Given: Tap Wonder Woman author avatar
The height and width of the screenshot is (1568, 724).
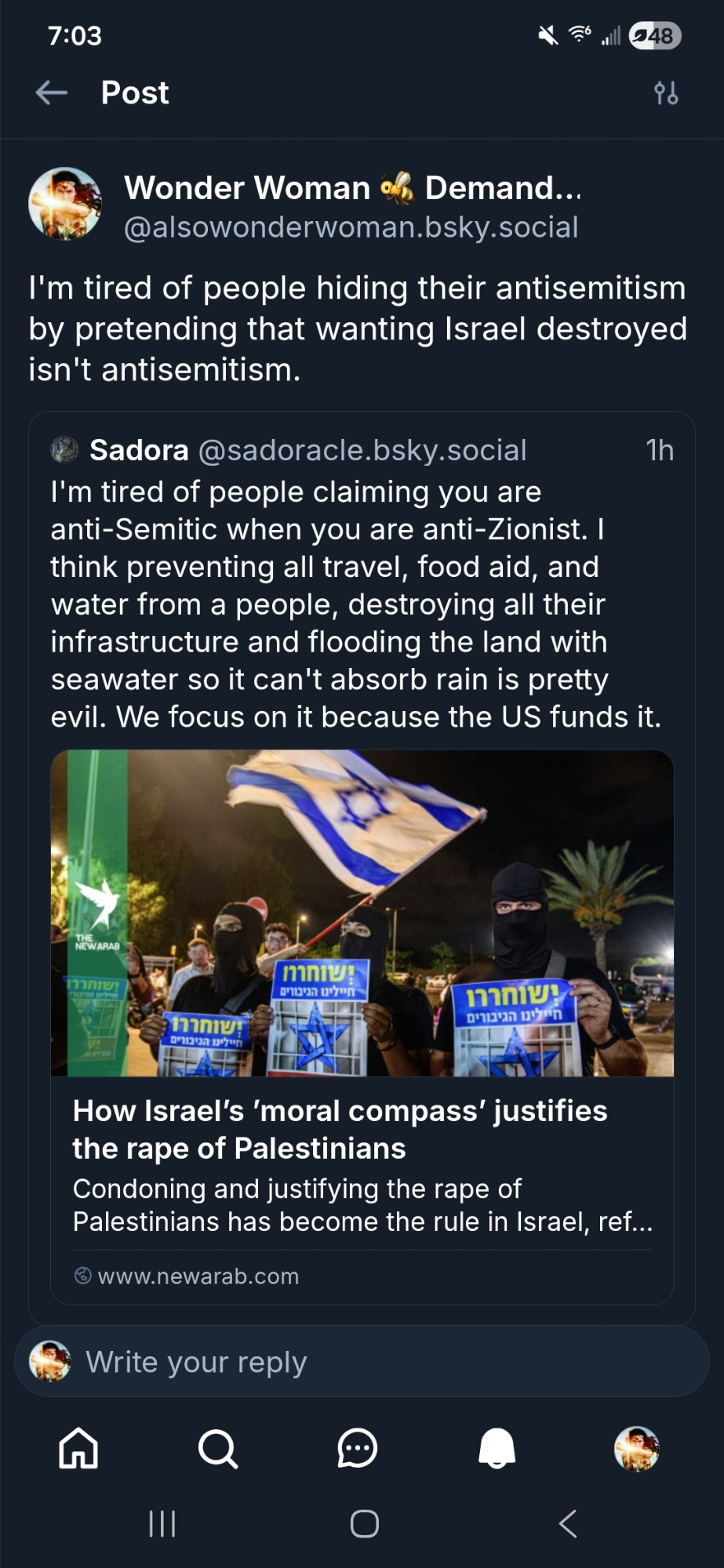Looking at the screenshot, I should point(65,204).
